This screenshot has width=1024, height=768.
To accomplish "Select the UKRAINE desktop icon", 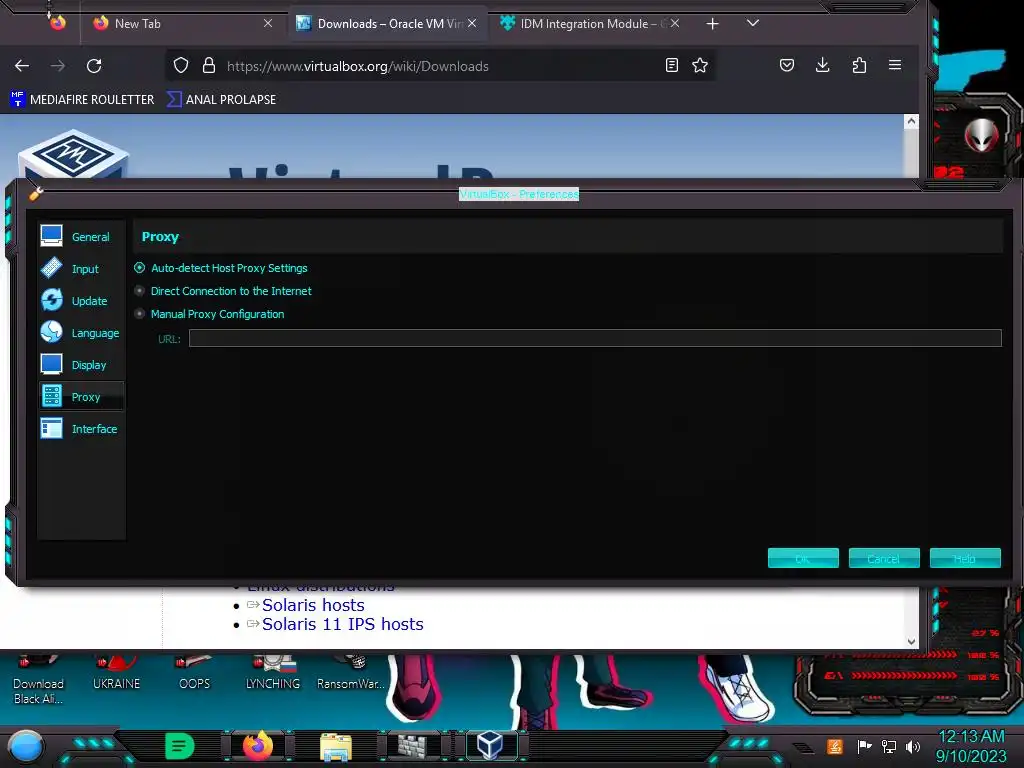I will pos(116,675).
